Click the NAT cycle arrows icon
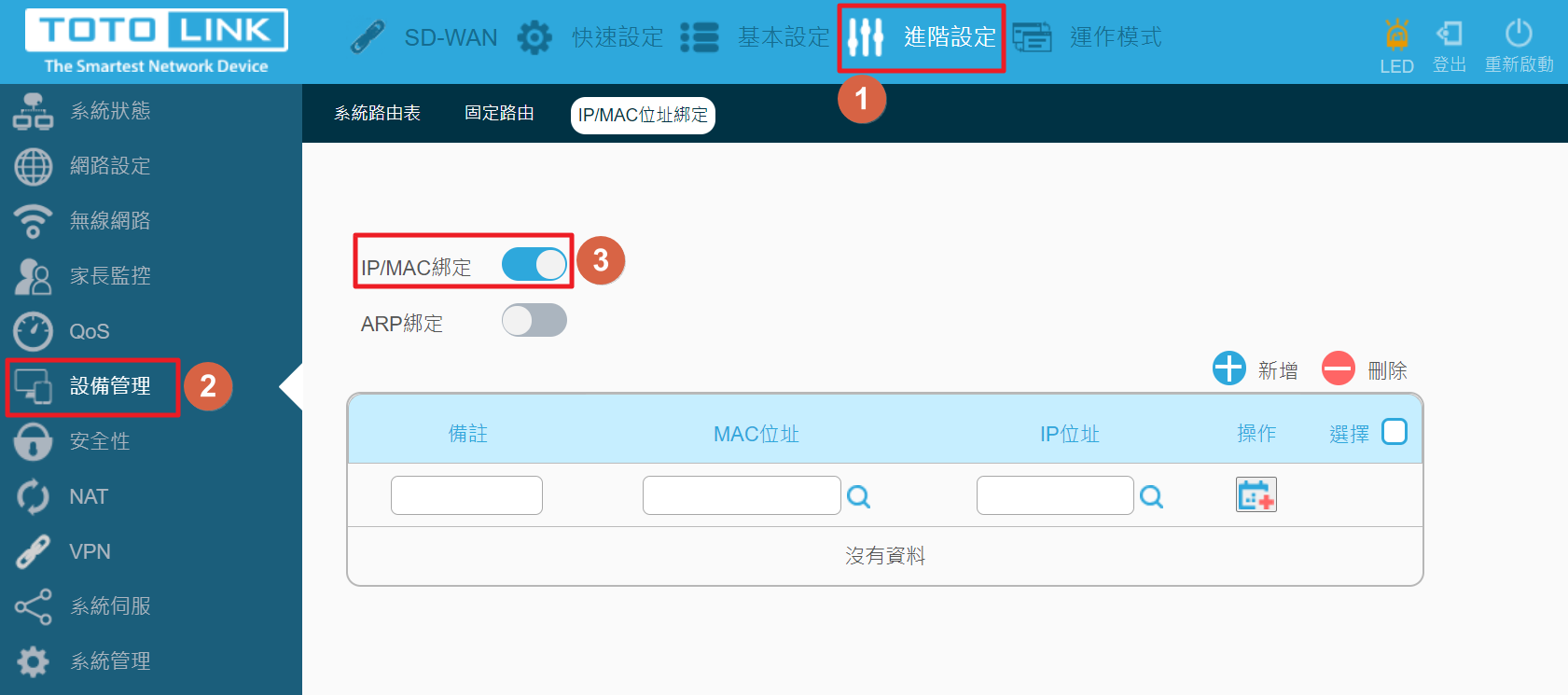This screenshot has height=695, width=1568. 33,496
